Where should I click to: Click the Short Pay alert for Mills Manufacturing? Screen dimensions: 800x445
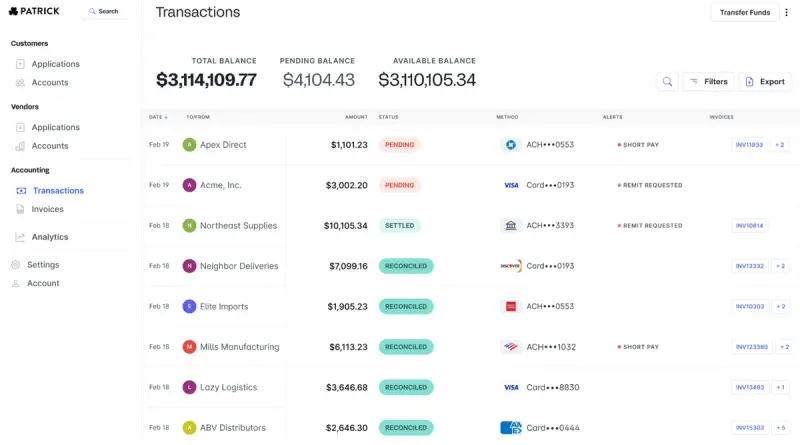coord(638,347)
